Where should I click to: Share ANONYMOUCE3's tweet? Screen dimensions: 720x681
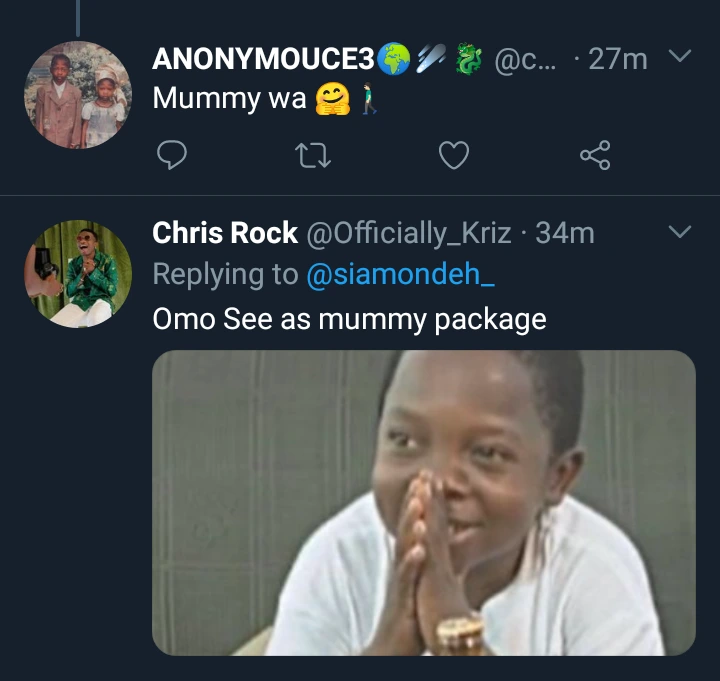595,154
